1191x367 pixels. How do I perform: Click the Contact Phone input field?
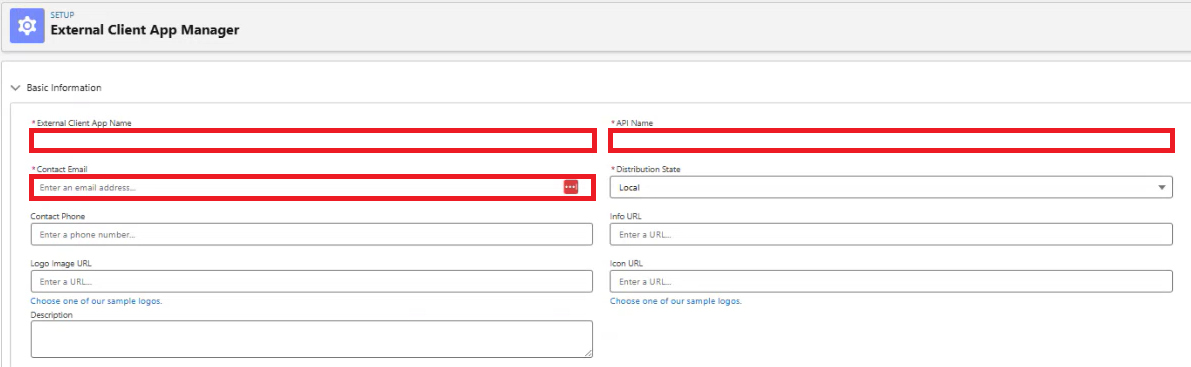tap(311, 234)
